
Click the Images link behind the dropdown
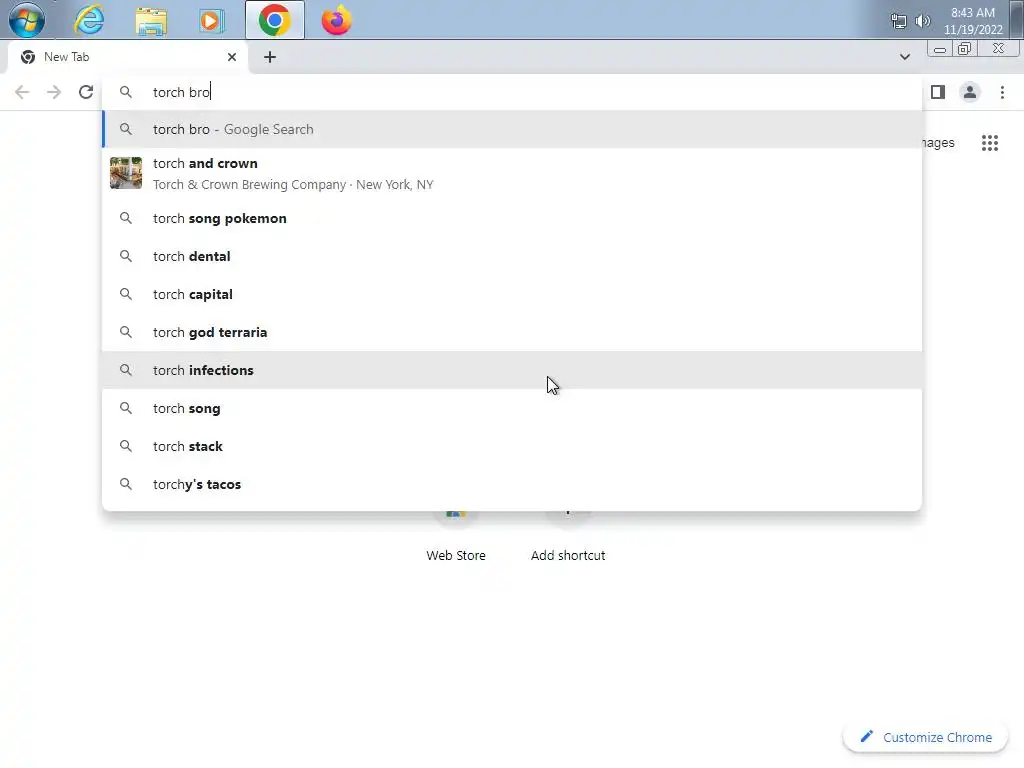pos(938,142)
